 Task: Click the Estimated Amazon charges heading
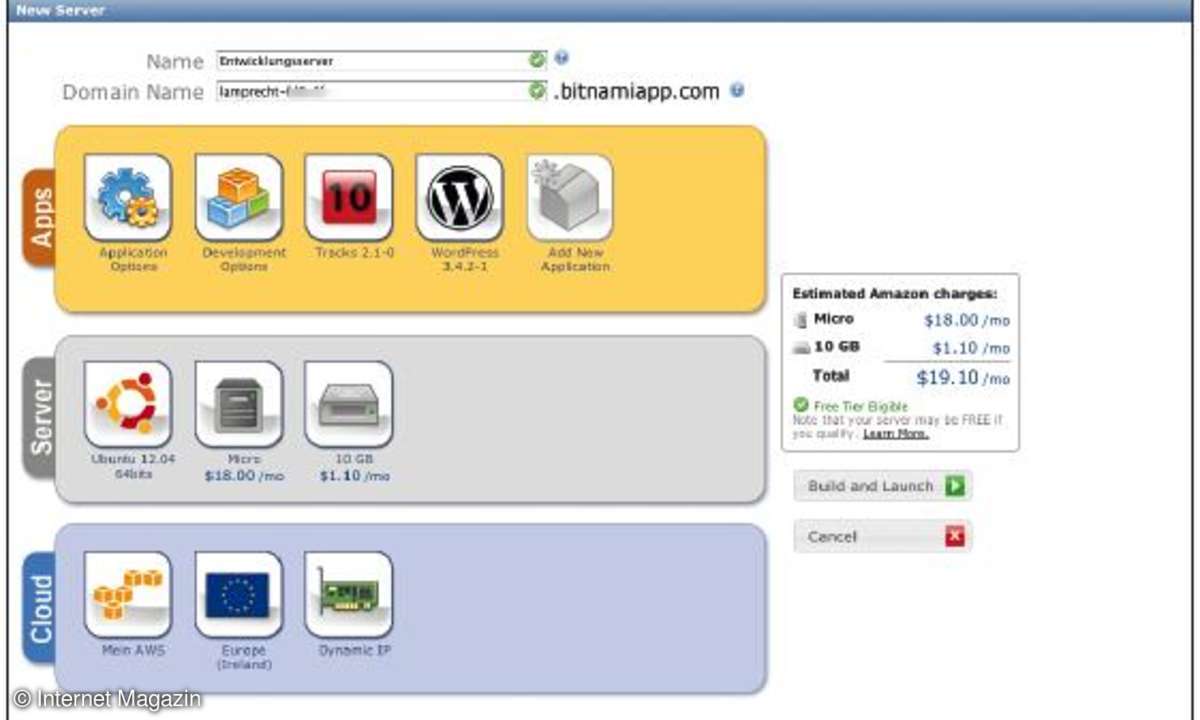[x=894, y=294]
